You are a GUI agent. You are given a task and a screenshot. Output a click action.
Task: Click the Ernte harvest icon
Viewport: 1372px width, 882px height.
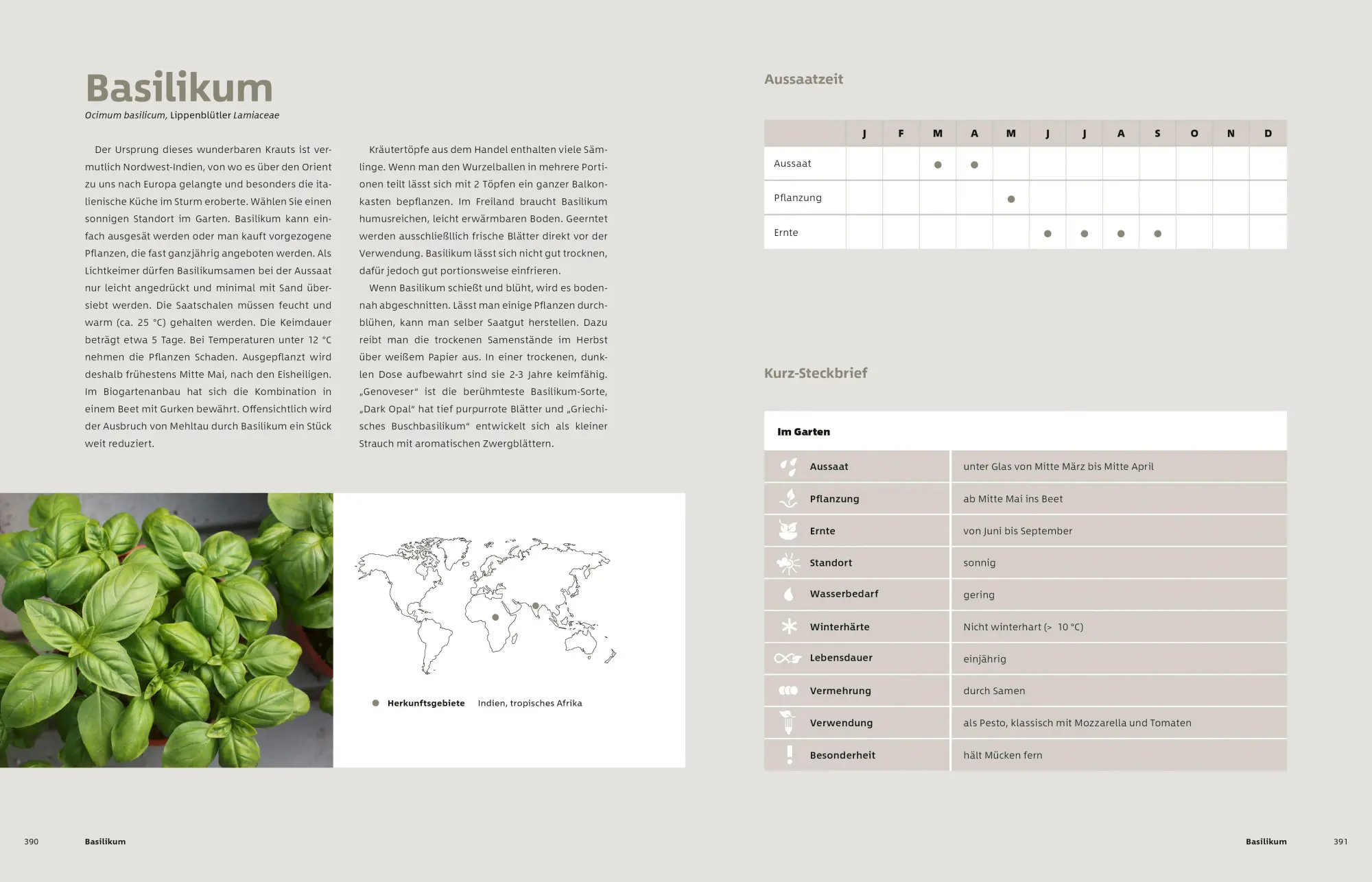pos(789,530)
